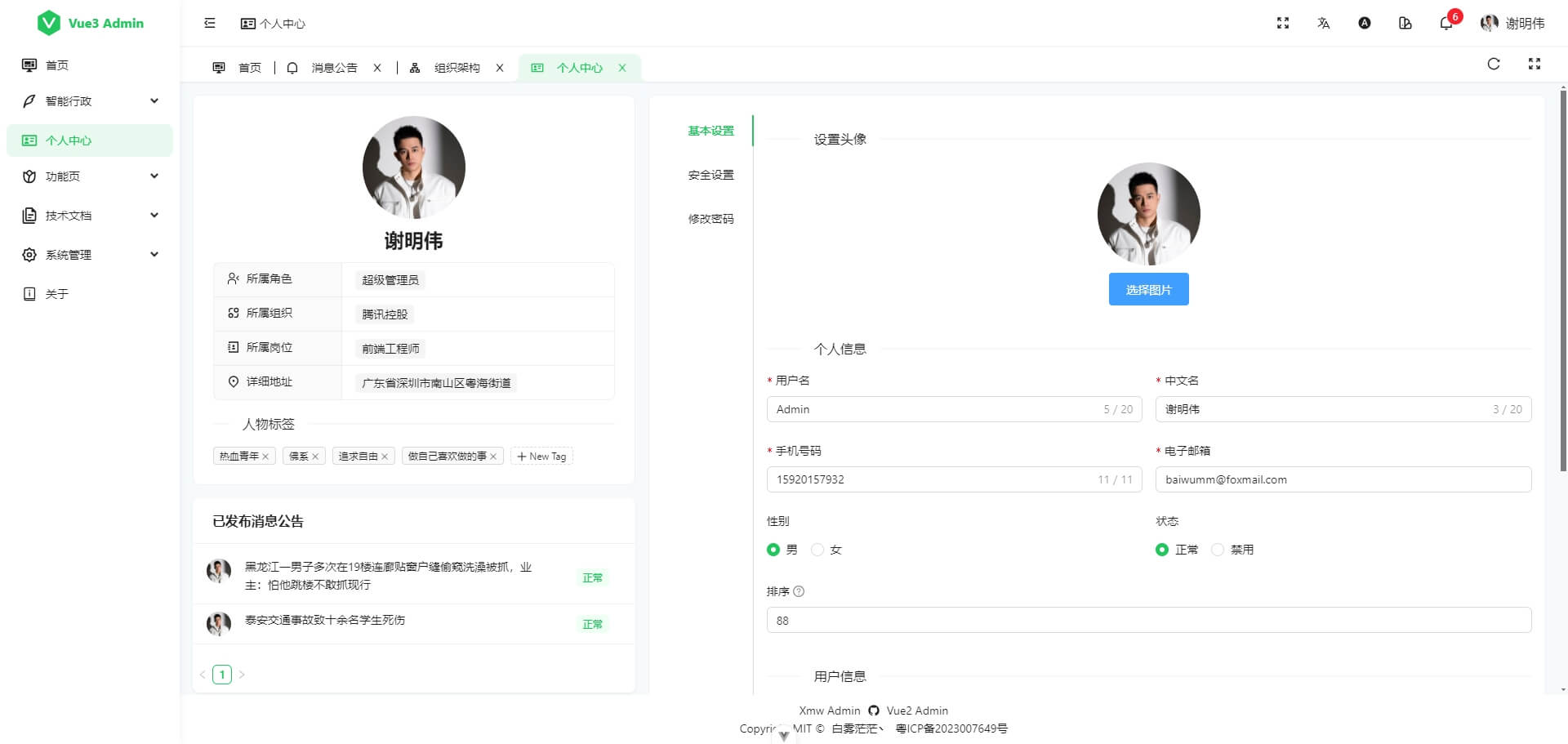
Task: Open the language translation switcher icon
Action: click(1323, 24)
